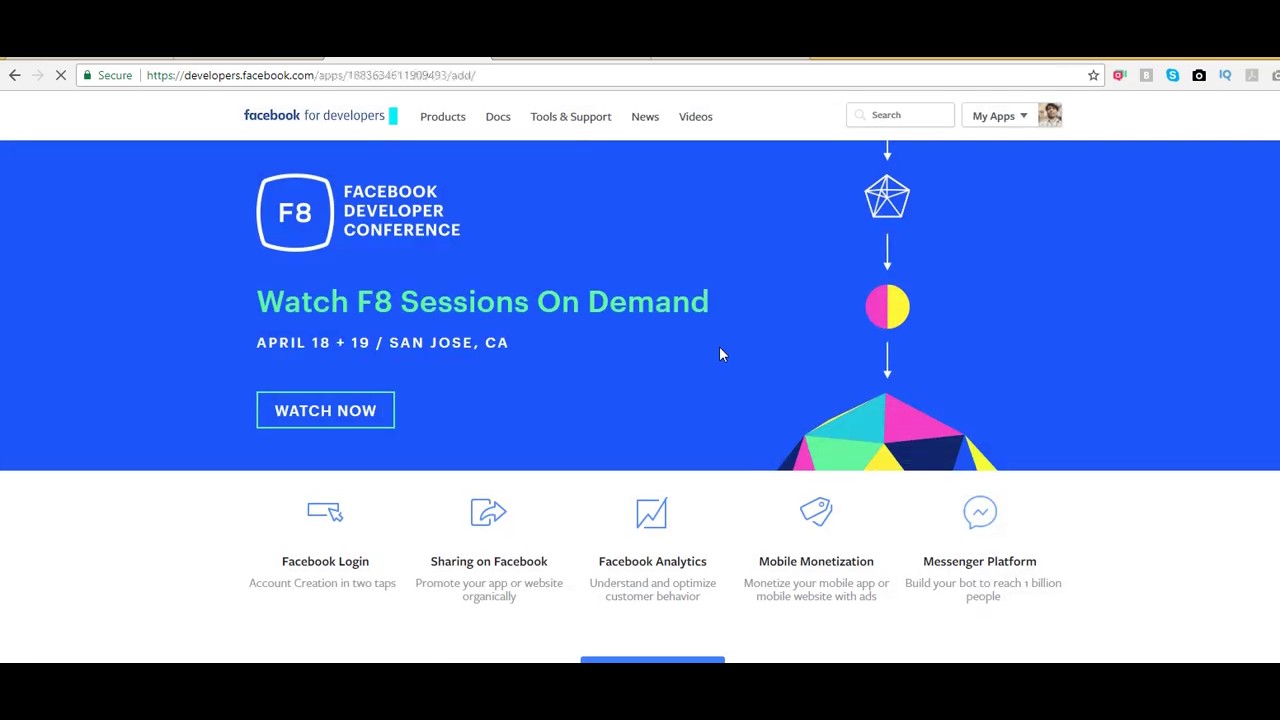Open the grey B extension icon
Screen dimensions: 1280x720
click(1146, 75)
